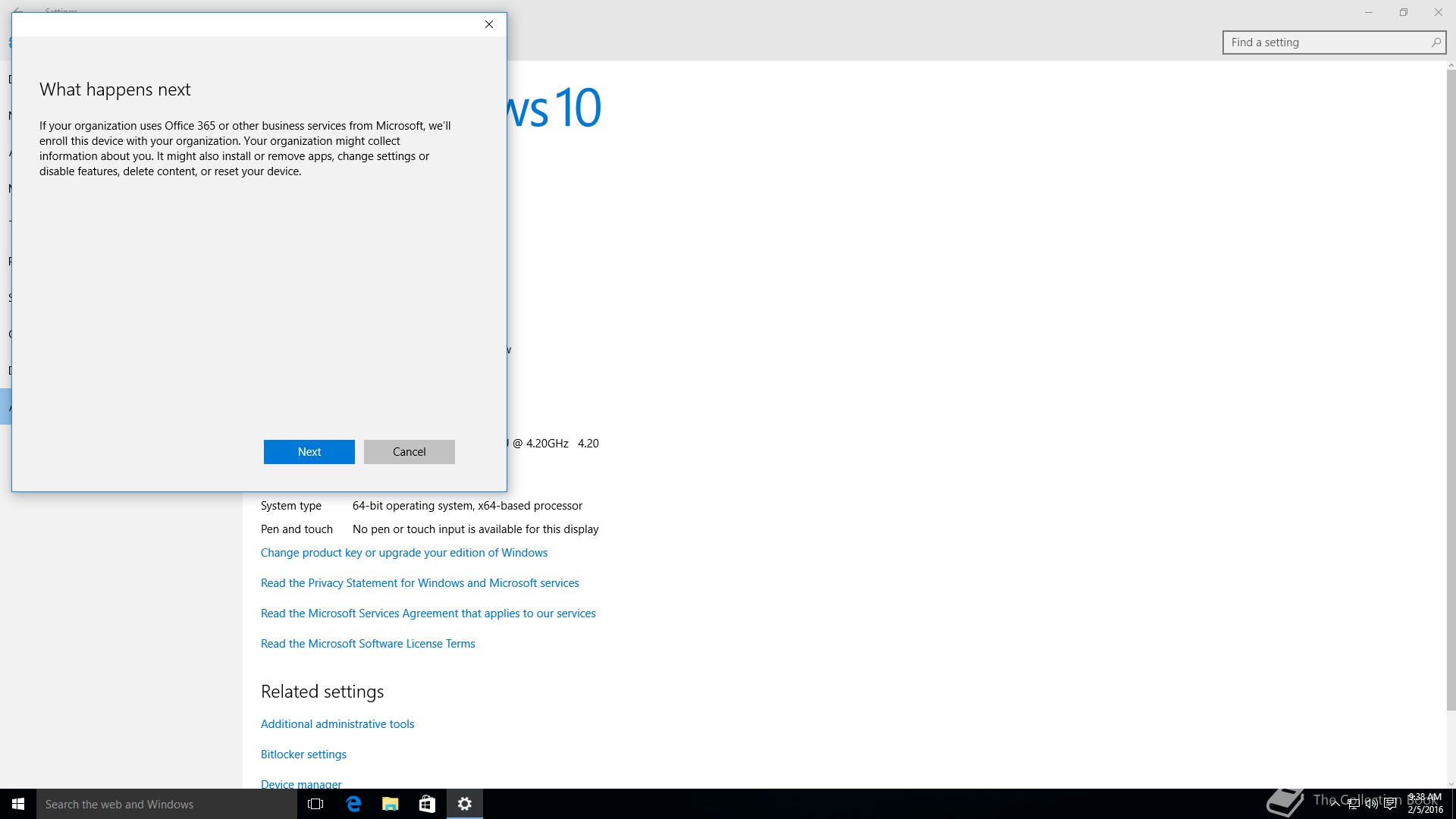Launch Microsoft Edge from taskbar
Image resolution: width=1456 pixels, height=819 pixels.
point(353,804)
